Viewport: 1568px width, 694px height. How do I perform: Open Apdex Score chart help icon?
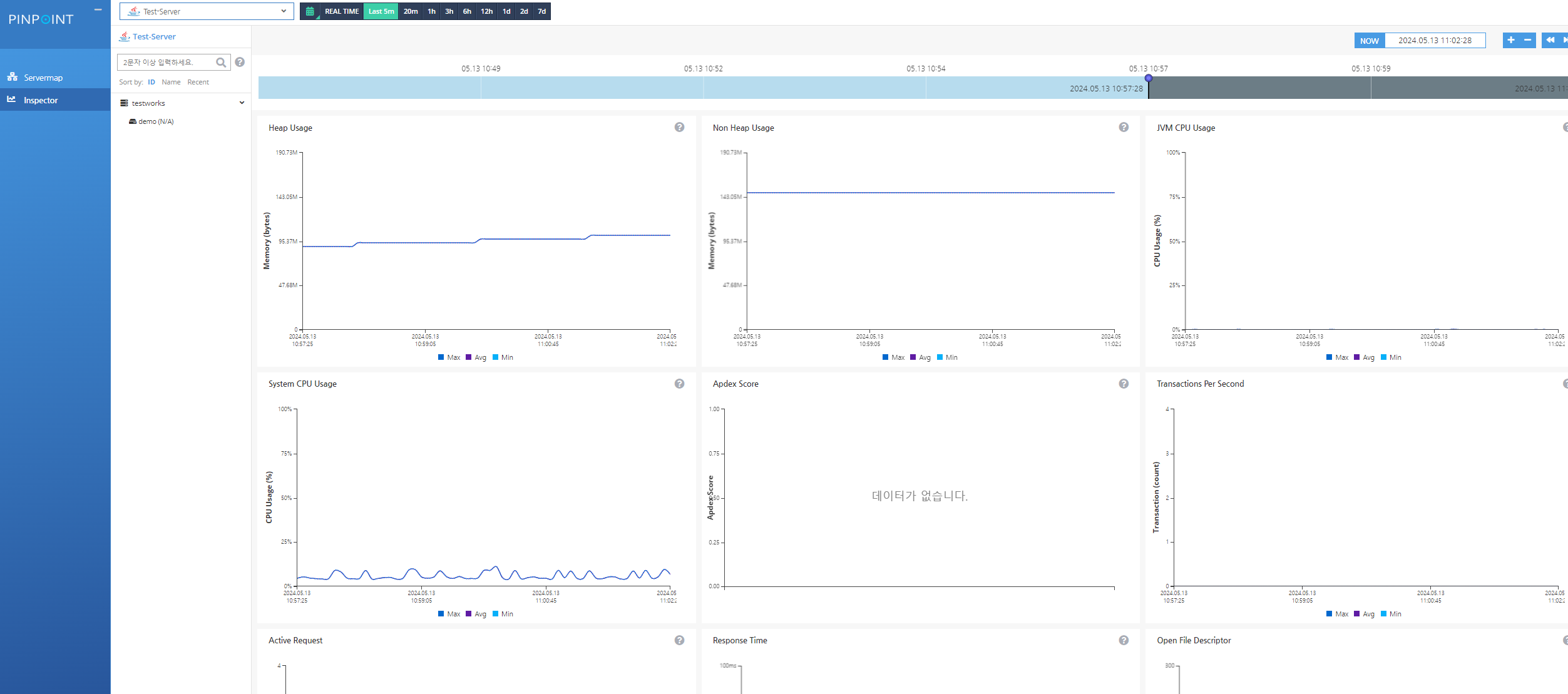(1124, 384)
